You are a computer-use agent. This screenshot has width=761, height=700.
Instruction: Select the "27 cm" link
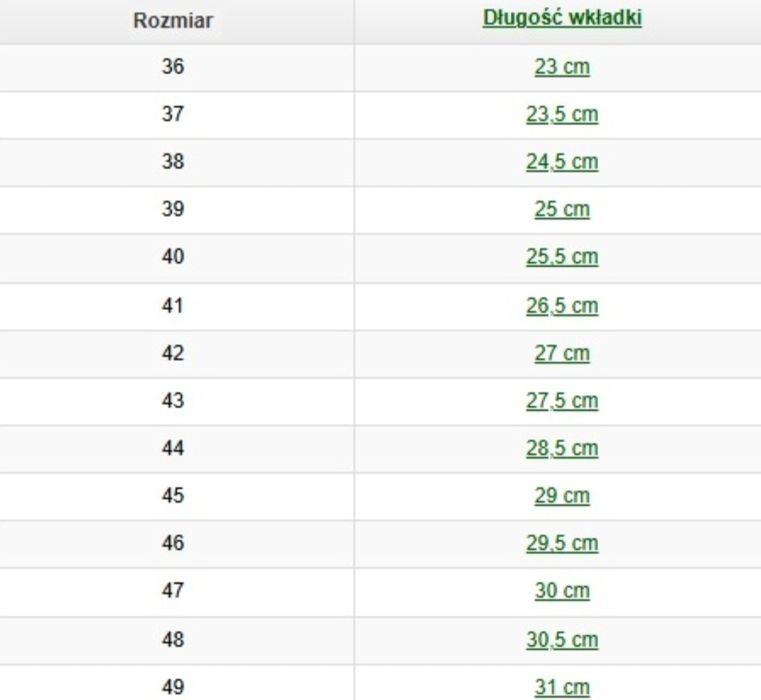[x=561, y=353]
